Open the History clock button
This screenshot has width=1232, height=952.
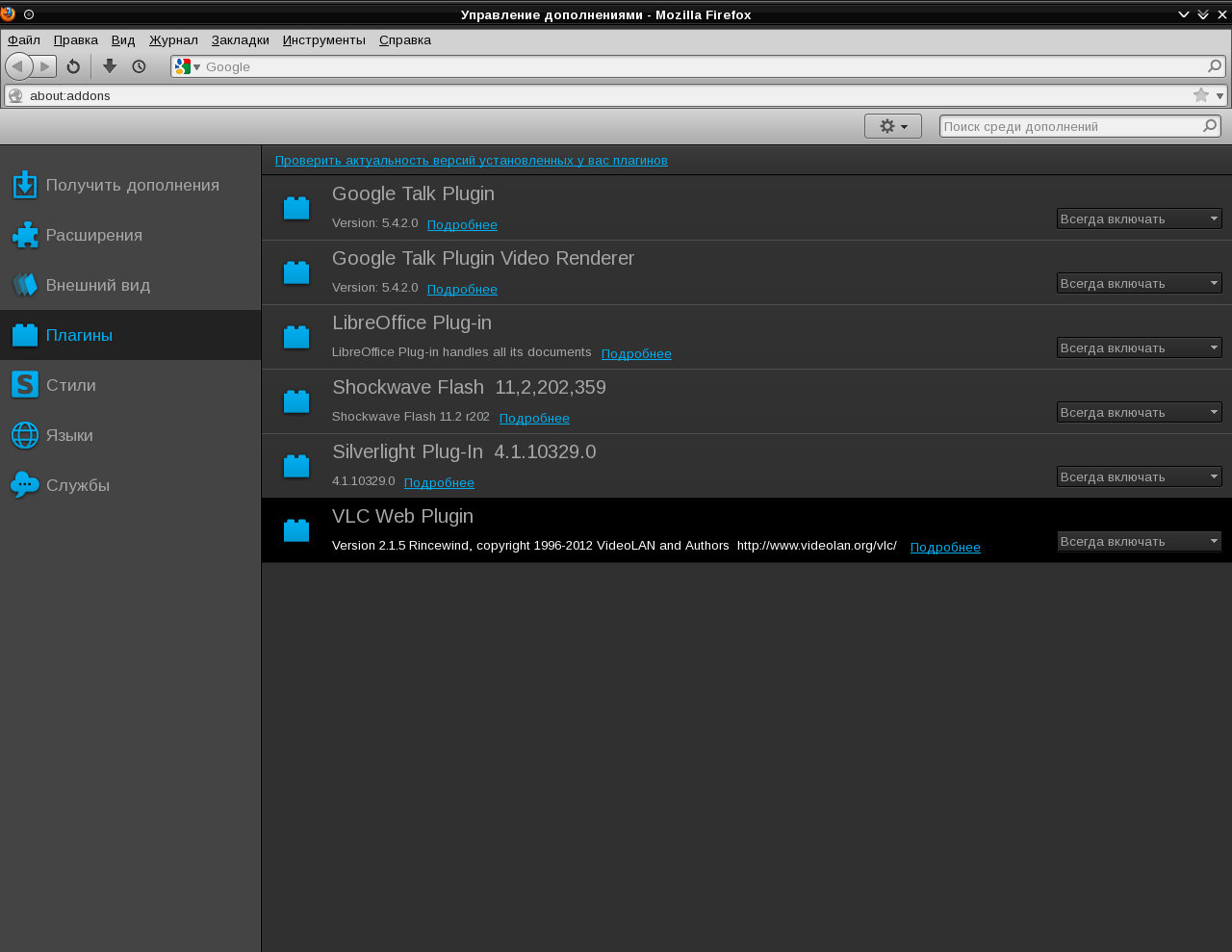point(139,66)
